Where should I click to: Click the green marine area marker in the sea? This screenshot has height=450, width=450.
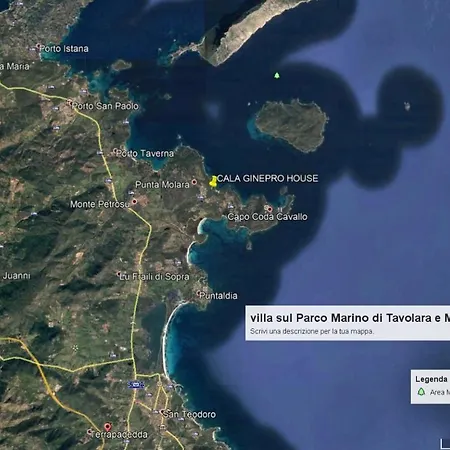(277, 75)
